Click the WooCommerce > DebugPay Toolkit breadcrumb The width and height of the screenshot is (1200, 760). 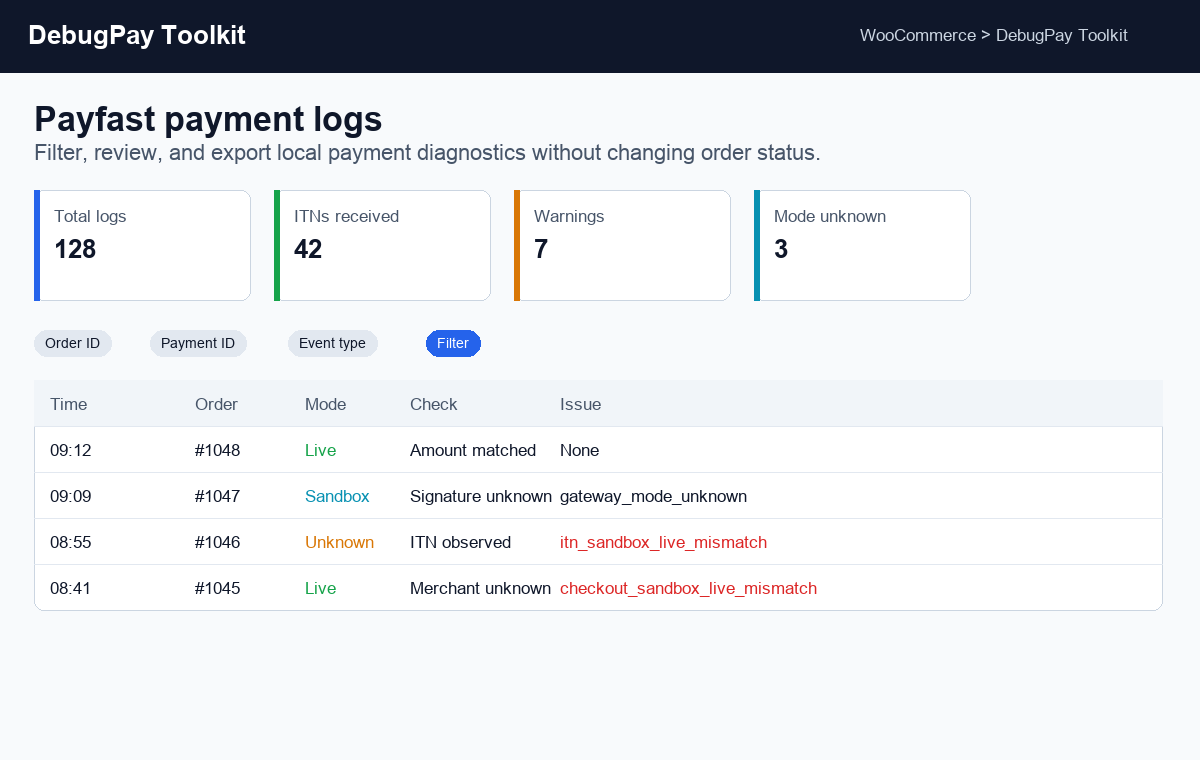coord(994,35)
